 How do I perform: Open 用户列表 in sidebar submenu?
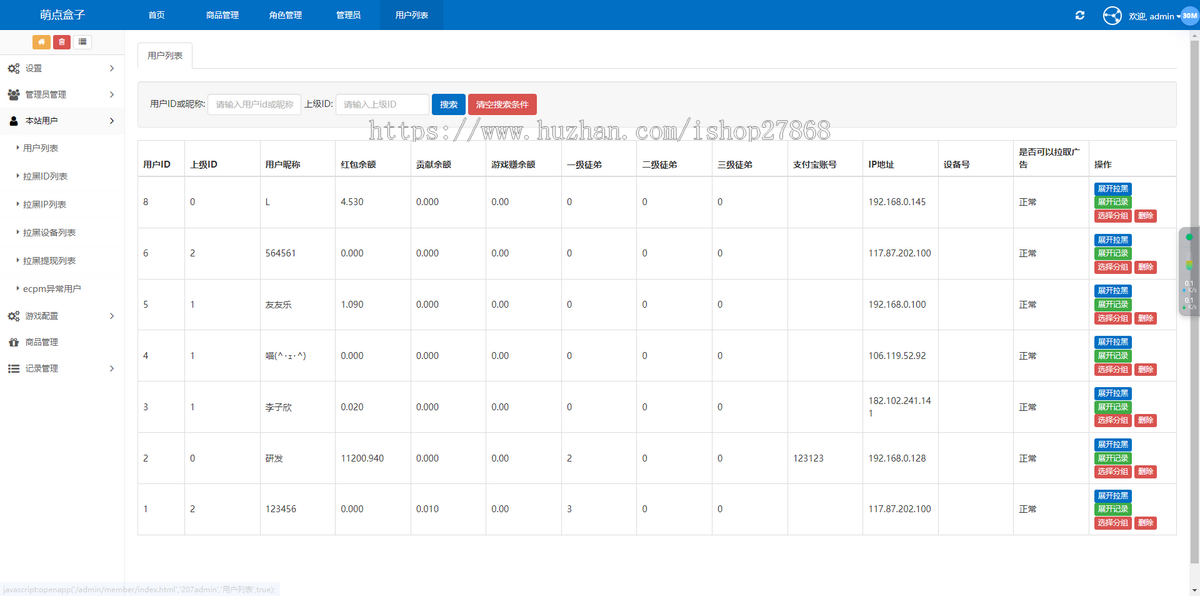pyautogui.click(x=41, y=148)
